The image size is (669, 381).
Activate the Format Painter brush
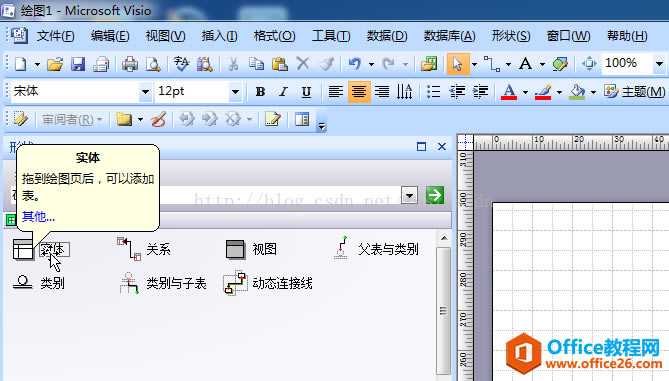326,64
